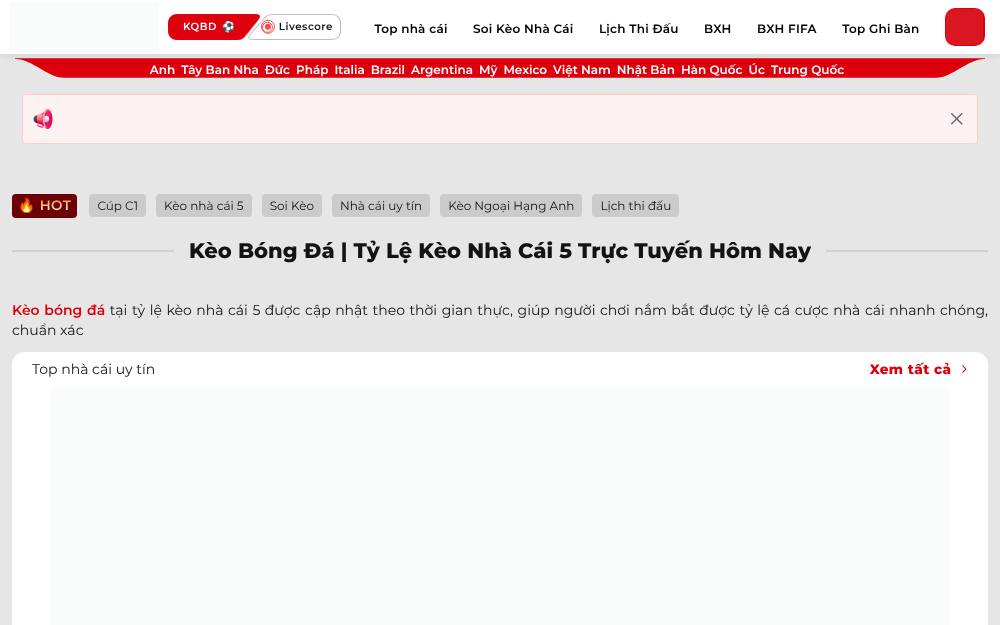The height and width of the screenshot is (625, 1000).
Task: Open the Kèo Ngoại Hạng Anh tag
Action: coord(511,205)
